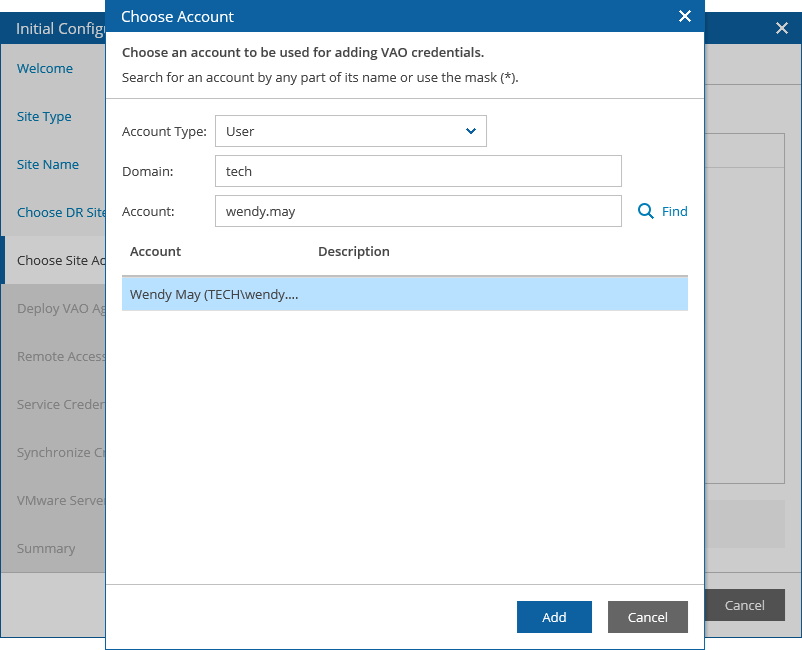
Task: Go to the Site Name step
Action: [48, 165]
